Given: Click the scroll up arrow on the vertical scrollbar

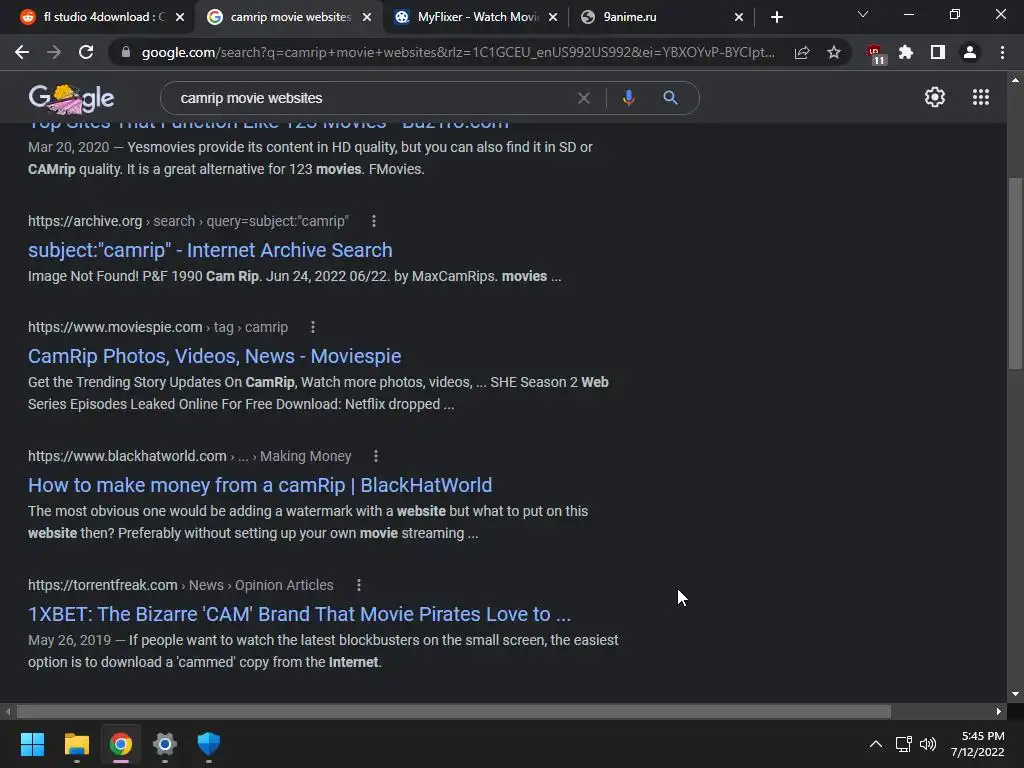Looking at the screenshot, I should click(1015, 80).
